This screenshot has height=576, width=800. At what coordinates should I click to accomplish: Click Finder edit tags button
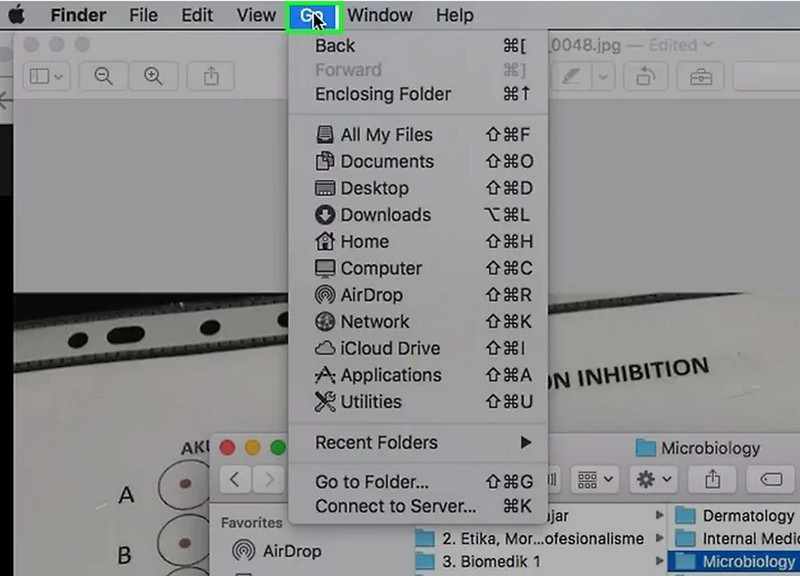click(x=771, y=480)
